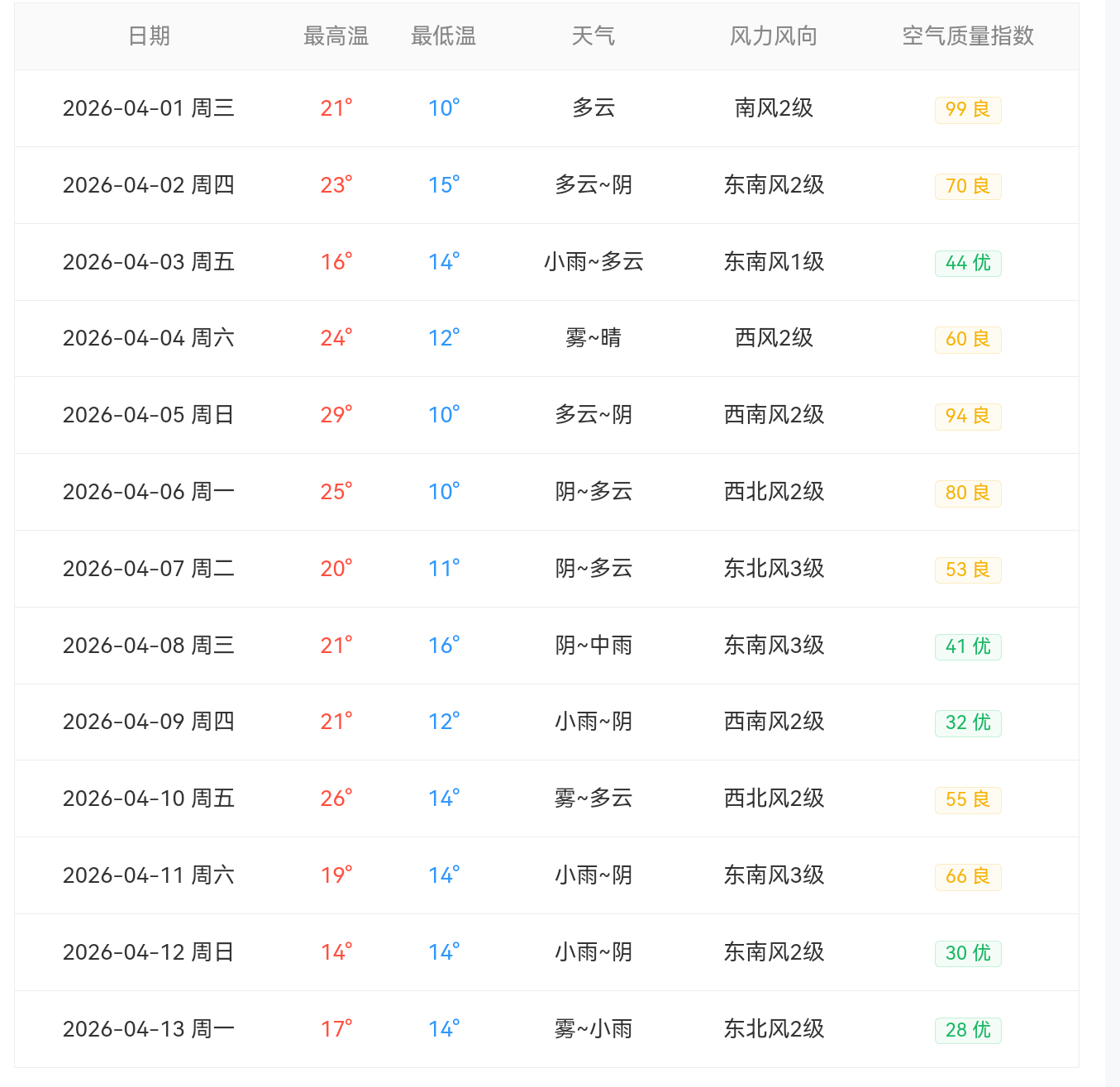
Task: Click the 东北风3级 wind entry
Action: click(773, 569)
